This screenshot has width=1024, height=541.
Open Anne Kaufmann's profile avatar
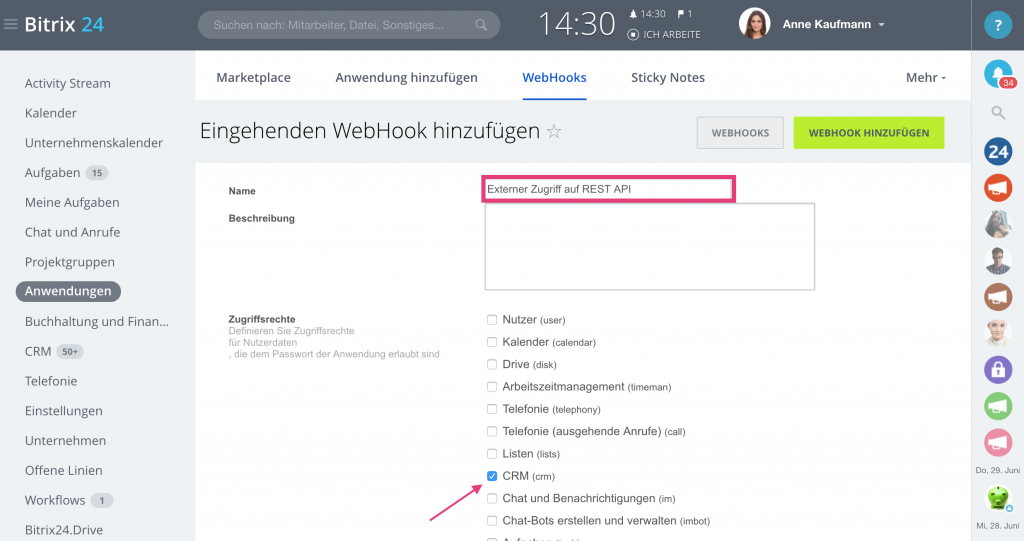click(x=754, y=24)
